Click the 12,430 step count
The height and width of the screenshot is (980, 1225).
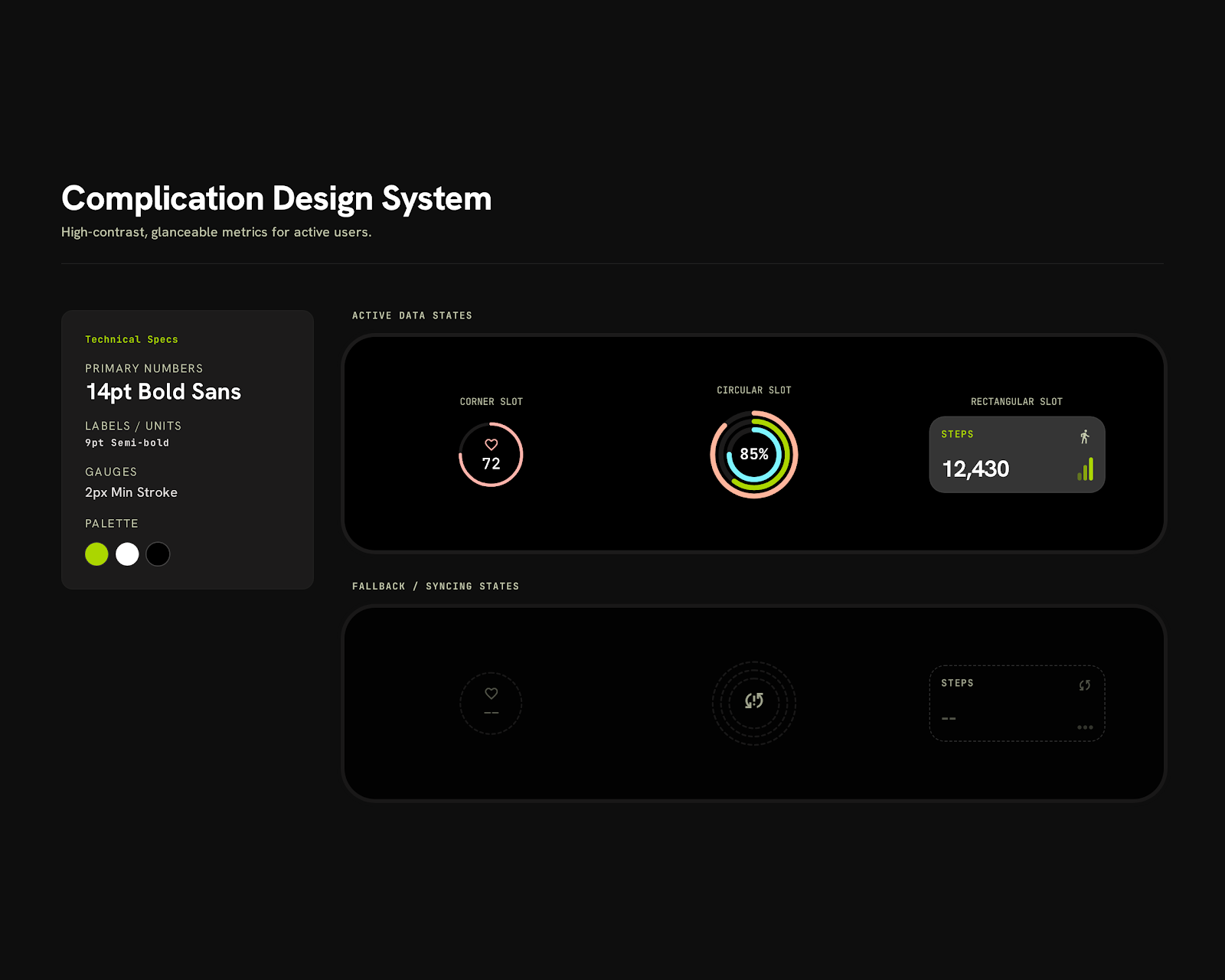[975, 469]
